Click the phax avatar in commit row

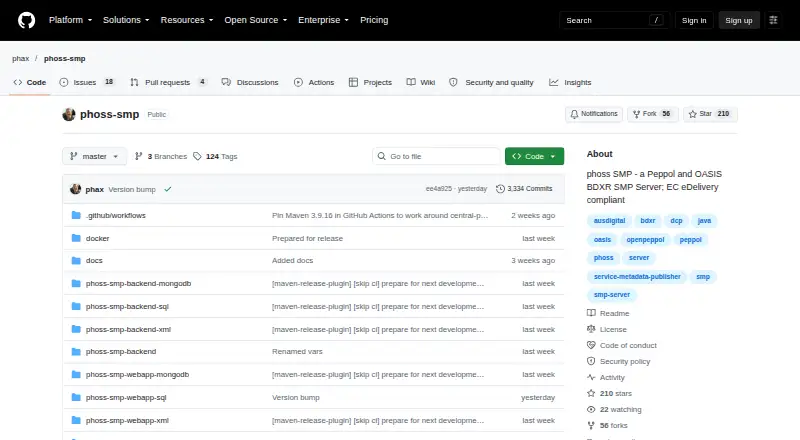coord(76,189)
